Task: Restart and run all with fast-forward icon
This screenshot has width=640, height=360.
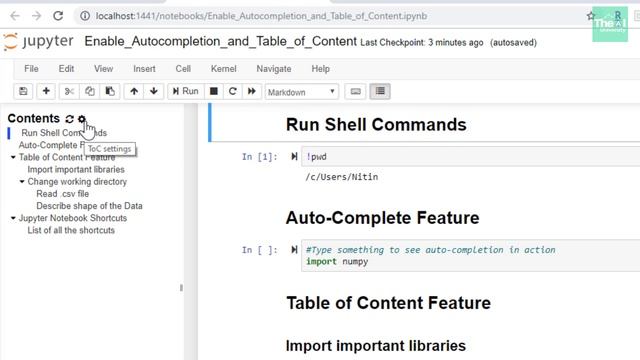Action: point(252,91)
